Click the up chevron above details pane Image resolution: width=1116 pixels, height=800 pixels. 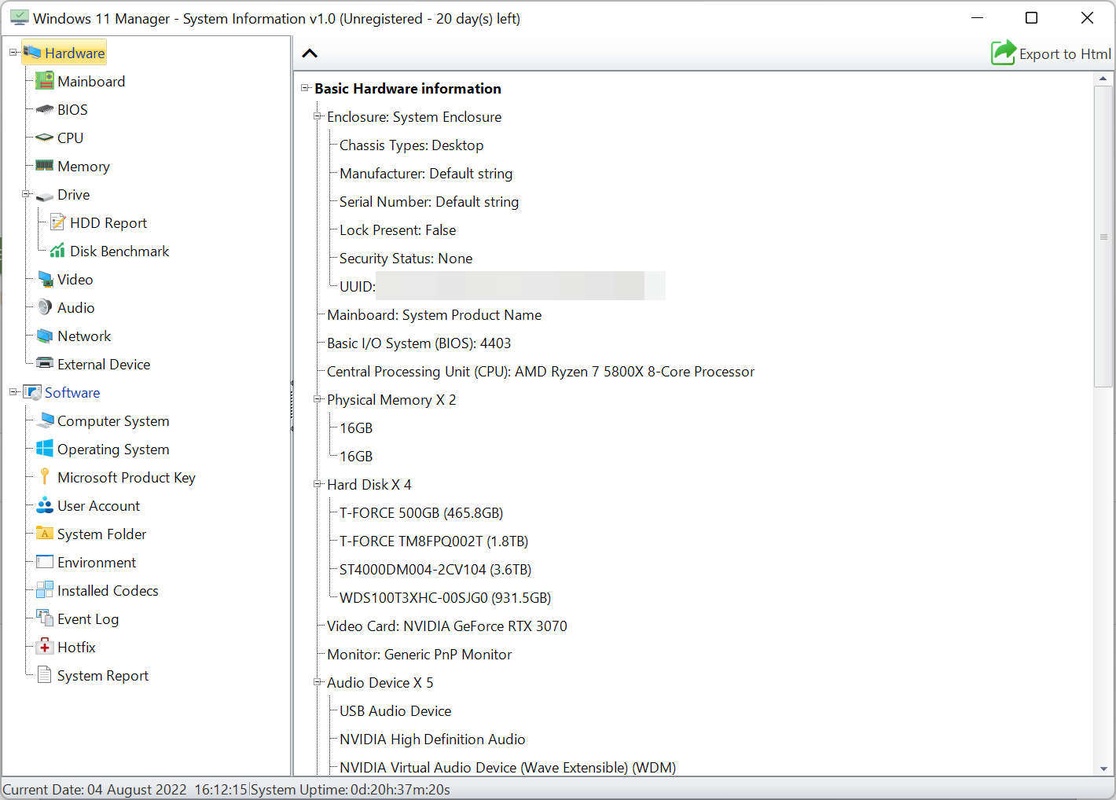tap(310, 54)
